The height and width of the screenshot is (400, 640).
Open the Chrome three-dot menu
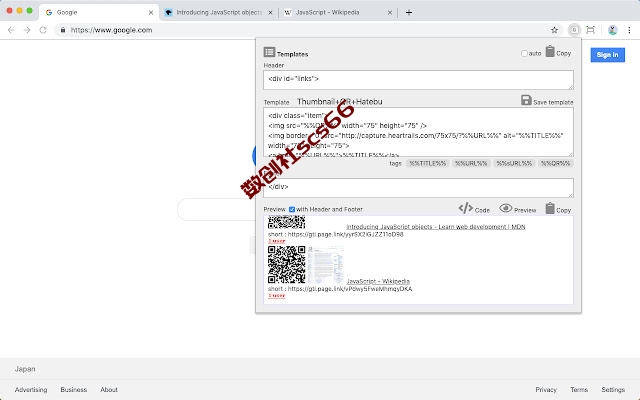(629, 30)
